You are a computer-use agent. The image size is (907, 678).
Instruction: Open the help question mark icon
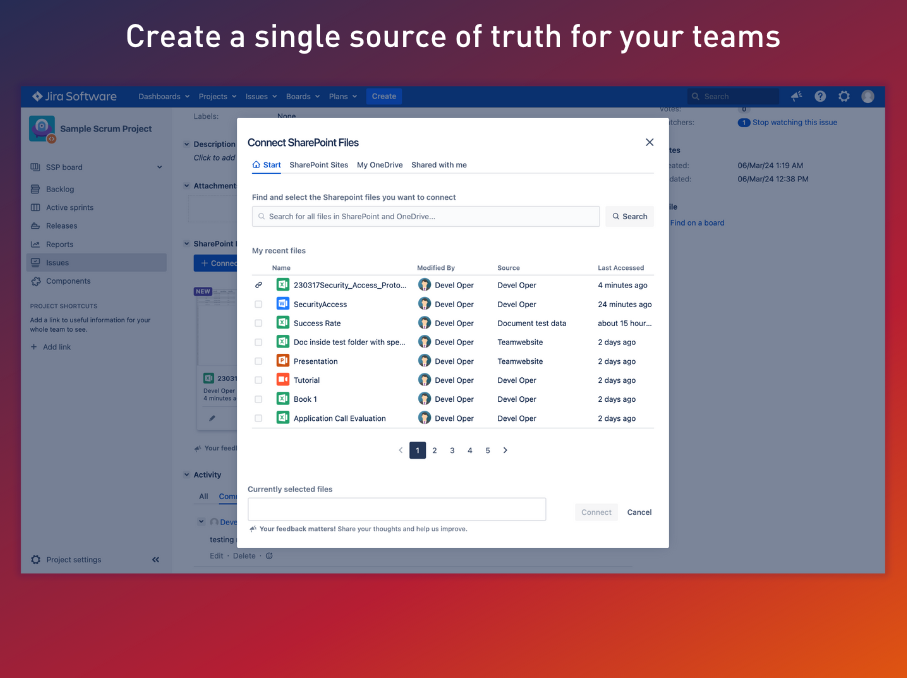tap(820, 96)
